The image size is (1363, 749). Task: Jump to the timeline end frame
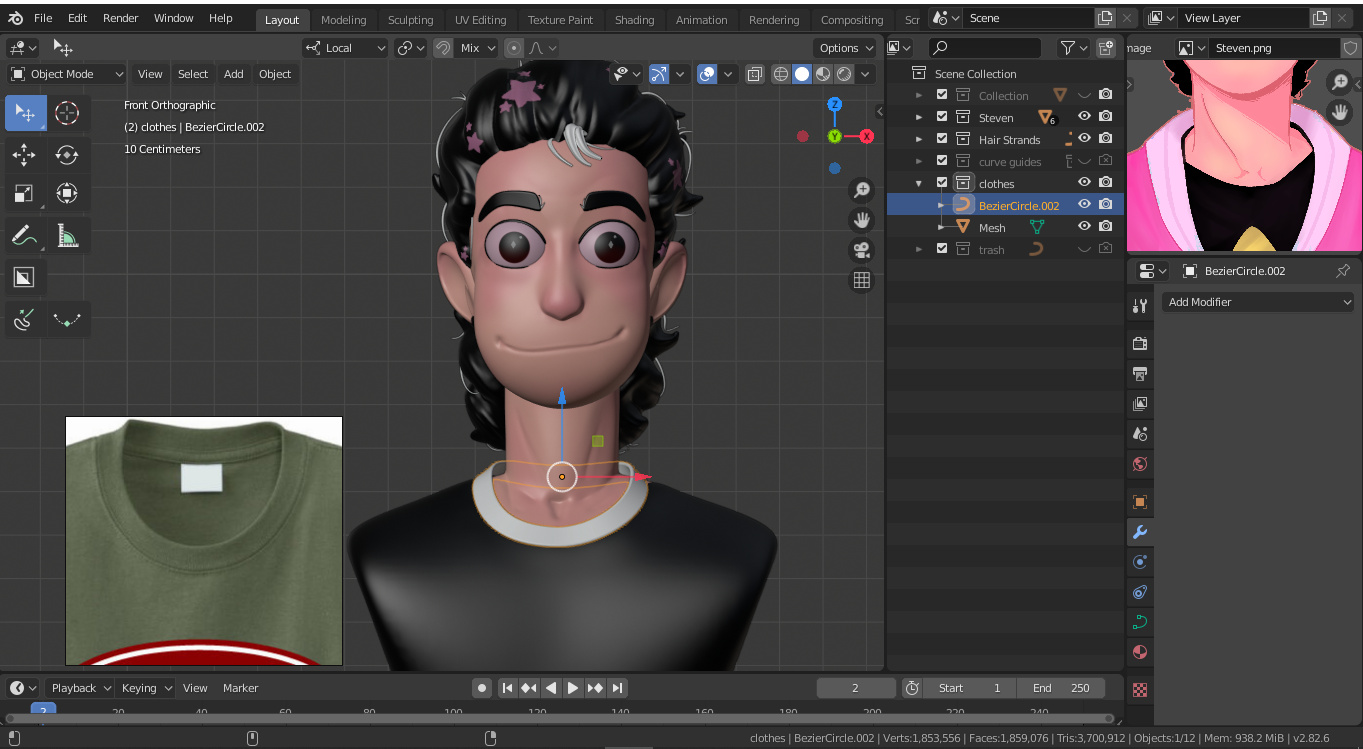pyautogui.click(x=617, y=688)
